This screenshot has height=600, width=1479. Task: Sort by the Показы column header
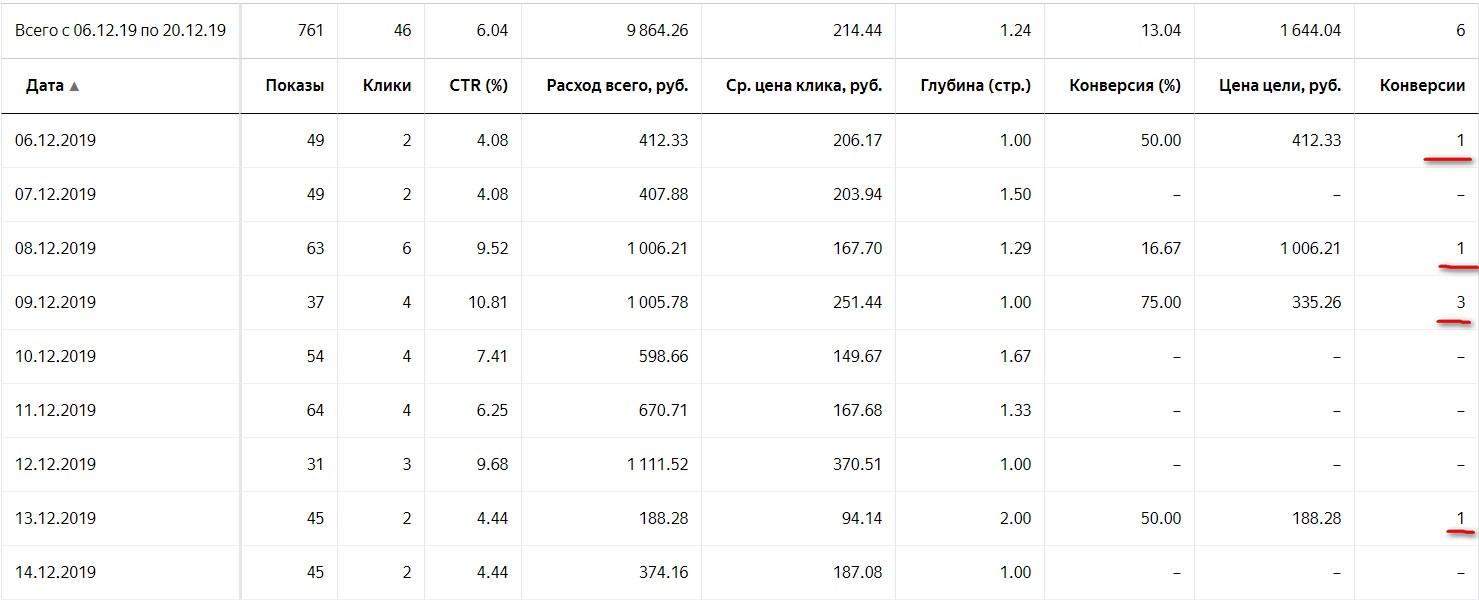click(295, 86)
